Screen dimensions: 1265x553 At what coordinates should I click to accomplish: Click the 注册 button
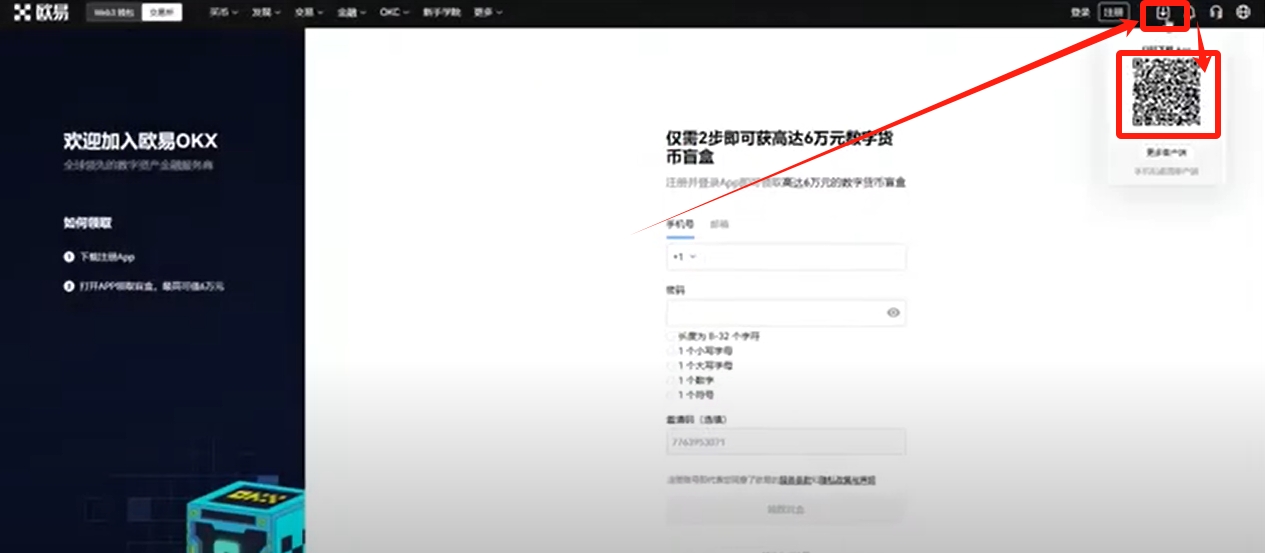[x=1112, y=12]
